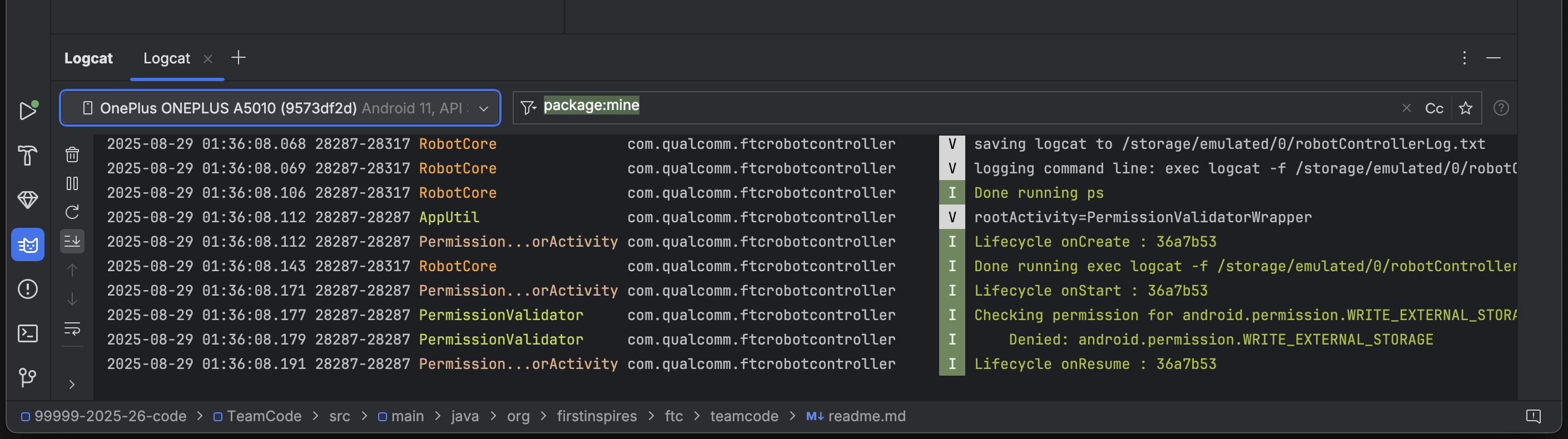Click TeamCode in the breadcrumb path
This screenshot has width=1568, height=439.
[x=264, y=417]
